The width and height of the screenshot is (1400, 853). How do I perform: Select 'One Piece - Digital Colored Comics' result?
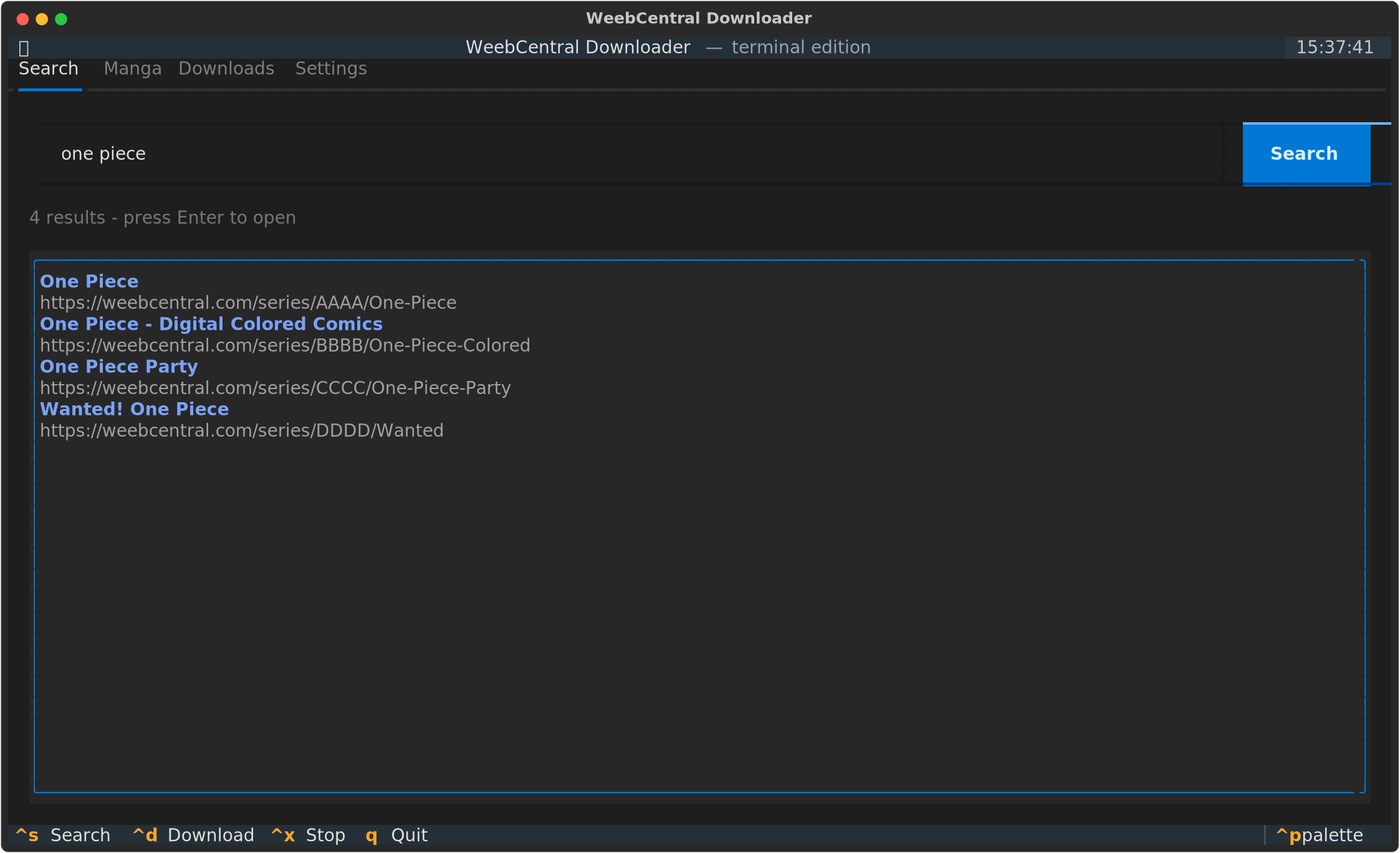tap(211, 324)
